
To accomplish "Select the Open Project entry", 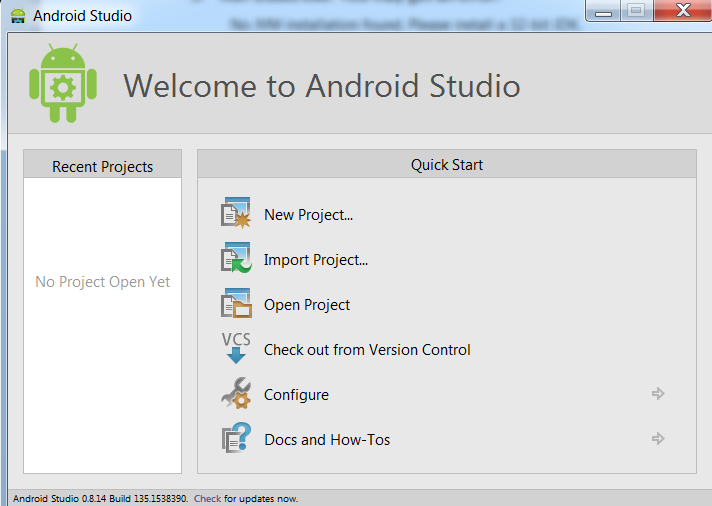I will [x=307, y=305].
